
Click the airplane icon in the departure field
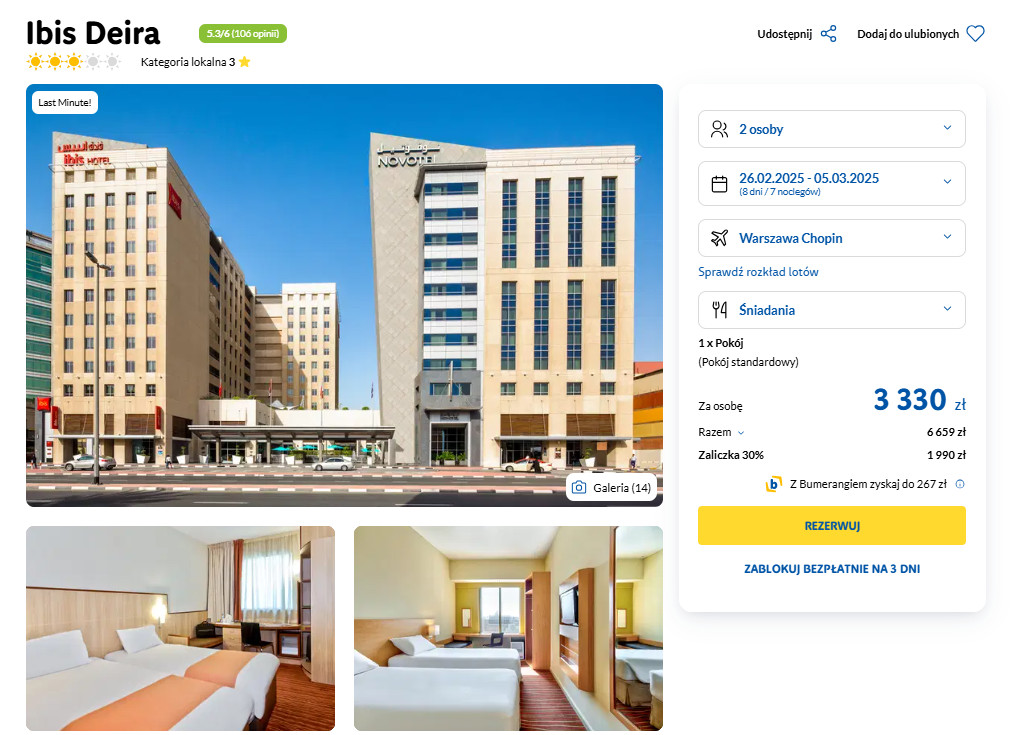tap(719, 238)
